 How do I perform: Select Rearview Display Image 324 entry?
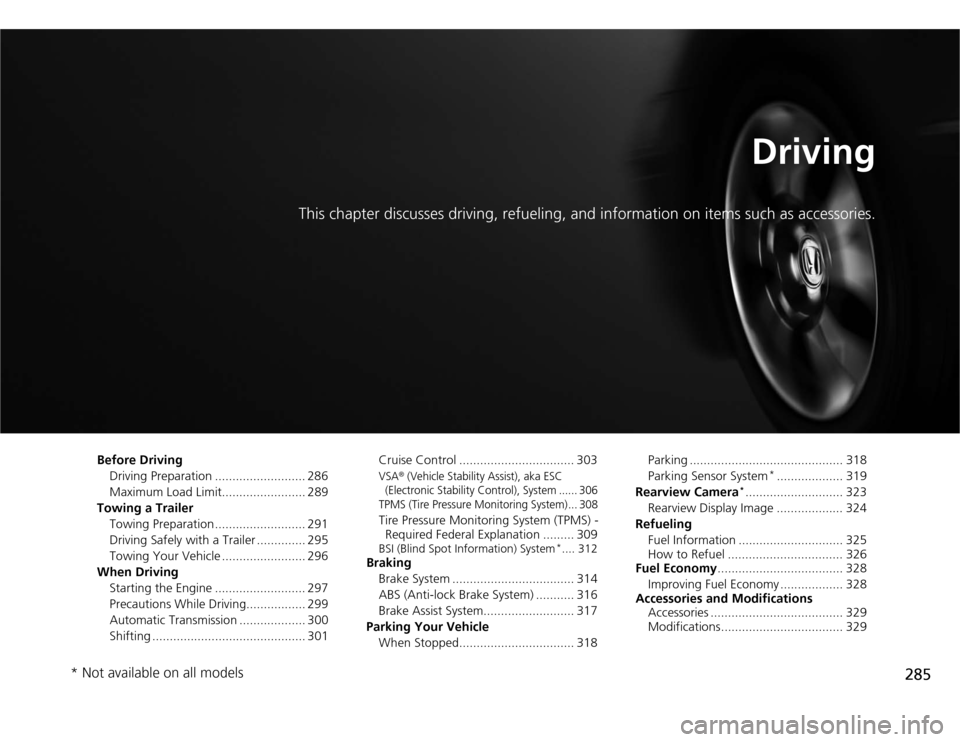(757, 508)
